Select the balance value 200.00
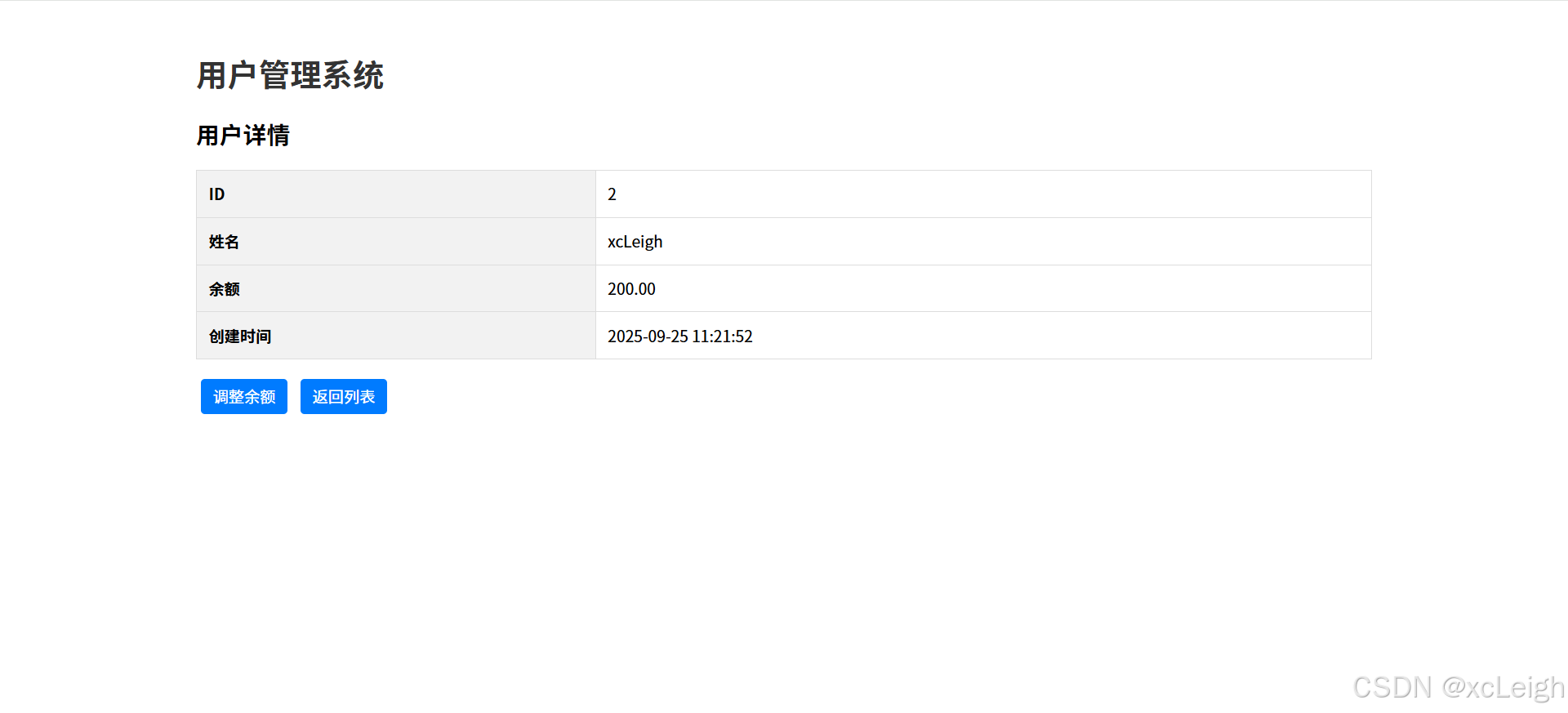The height and width of the screenshot is (713, 1568). [x=631, y=289]
